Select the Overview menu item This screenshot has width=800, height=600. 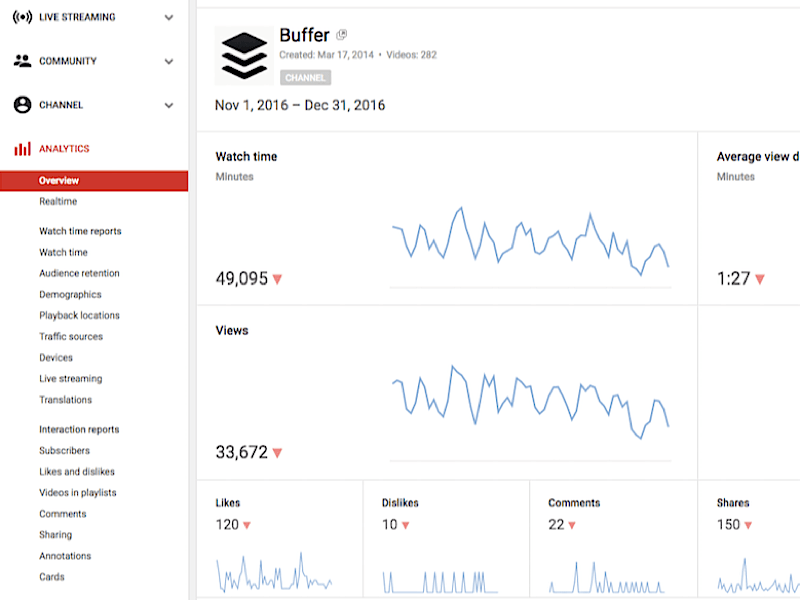pos(94,181)
